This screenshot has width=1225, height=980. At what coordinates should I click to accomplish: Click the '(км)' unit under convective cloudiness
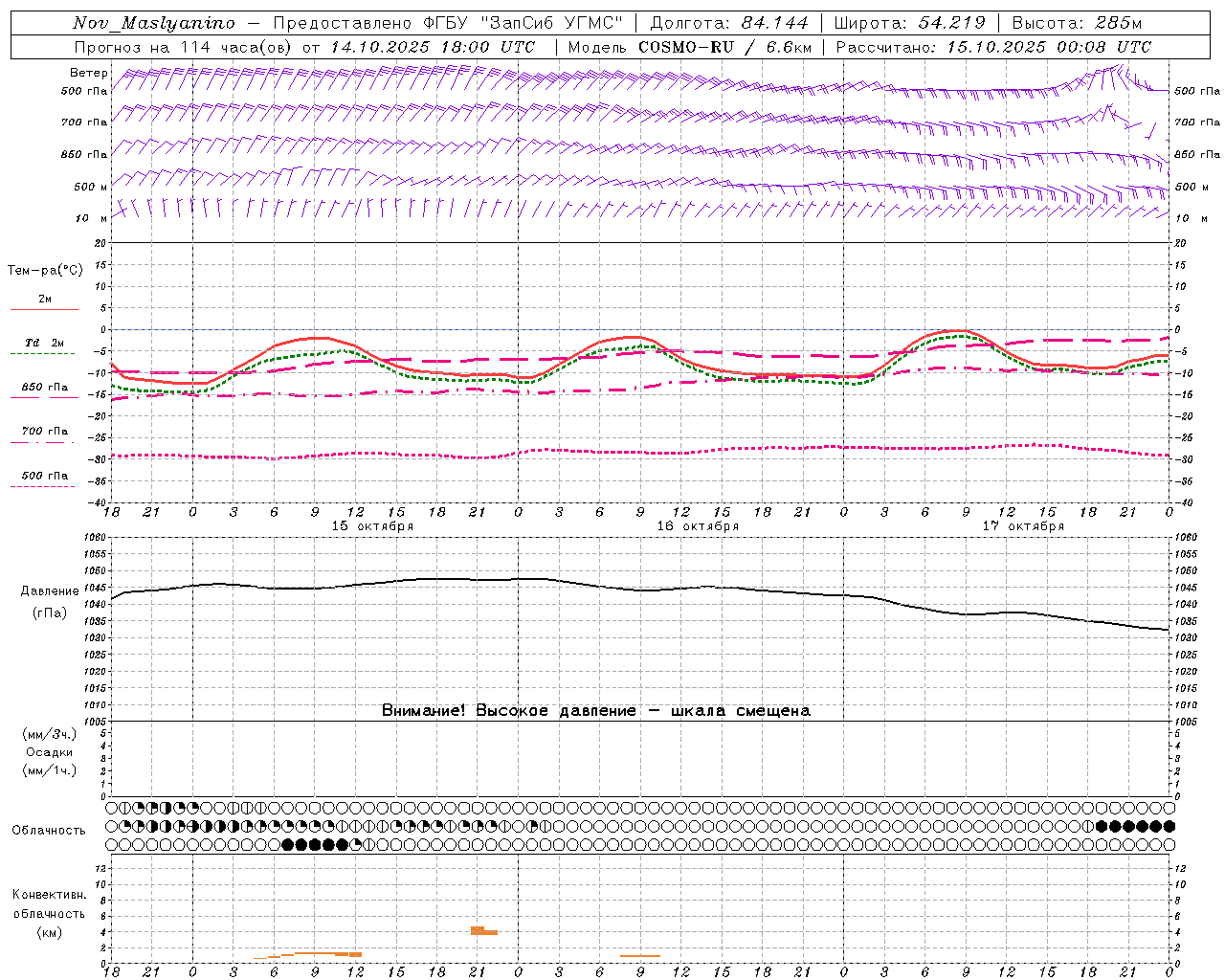coord(49,932)
